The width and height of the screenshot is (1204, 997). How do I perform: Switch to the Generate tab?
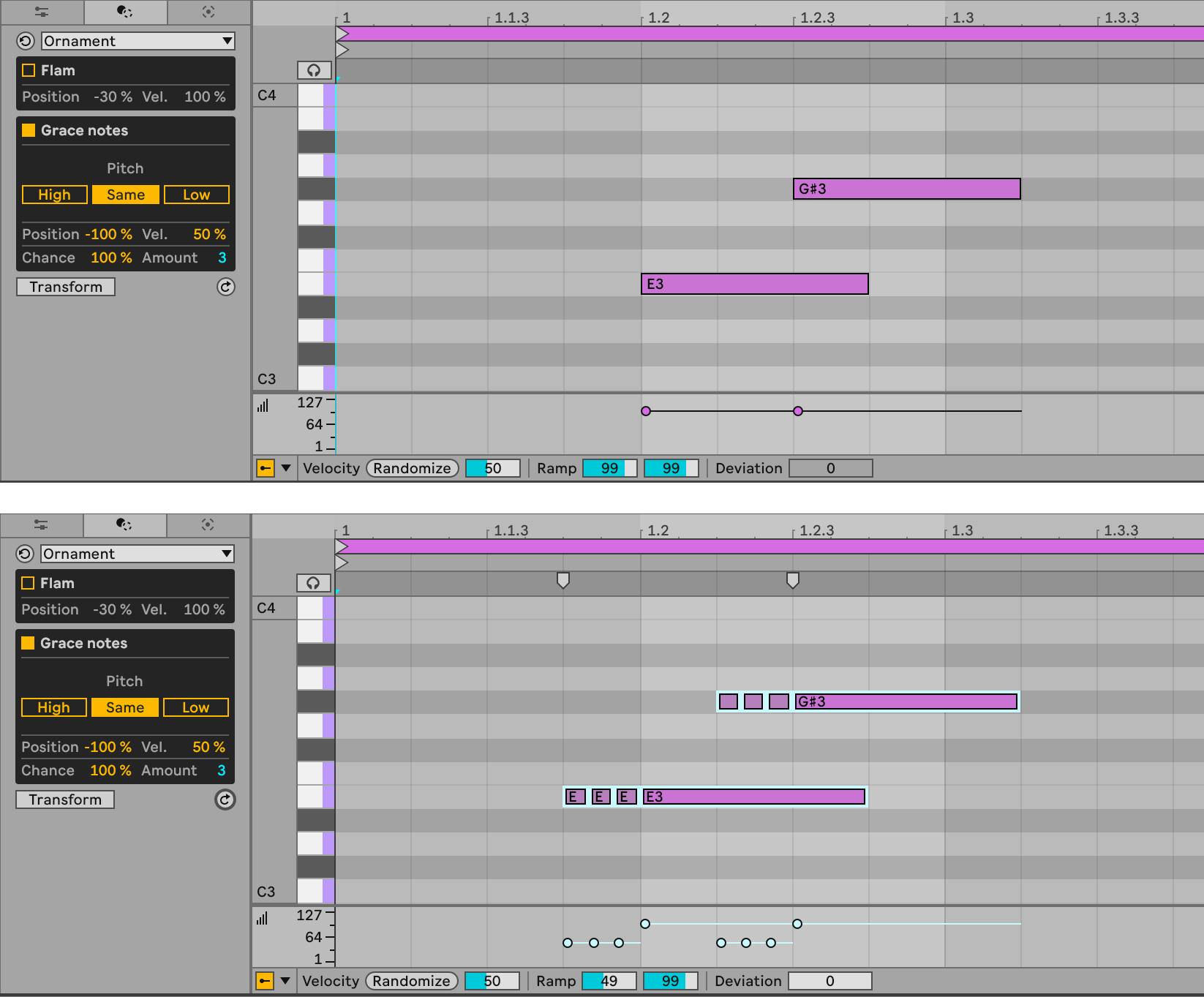tap(207, 12)
